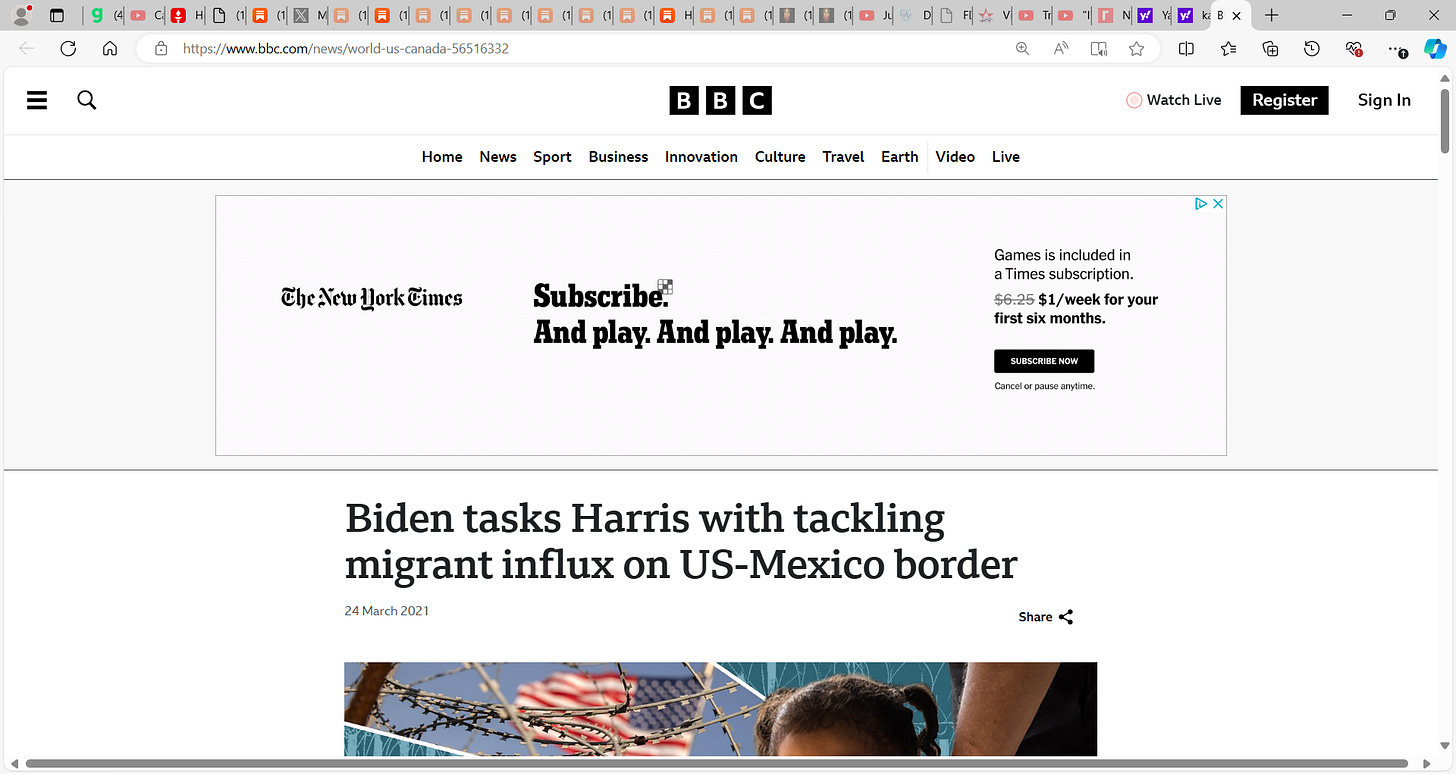Screen dimensions: 1456x774
Task: Go to the BBC logo homepage link
Action: pos(720,100)
